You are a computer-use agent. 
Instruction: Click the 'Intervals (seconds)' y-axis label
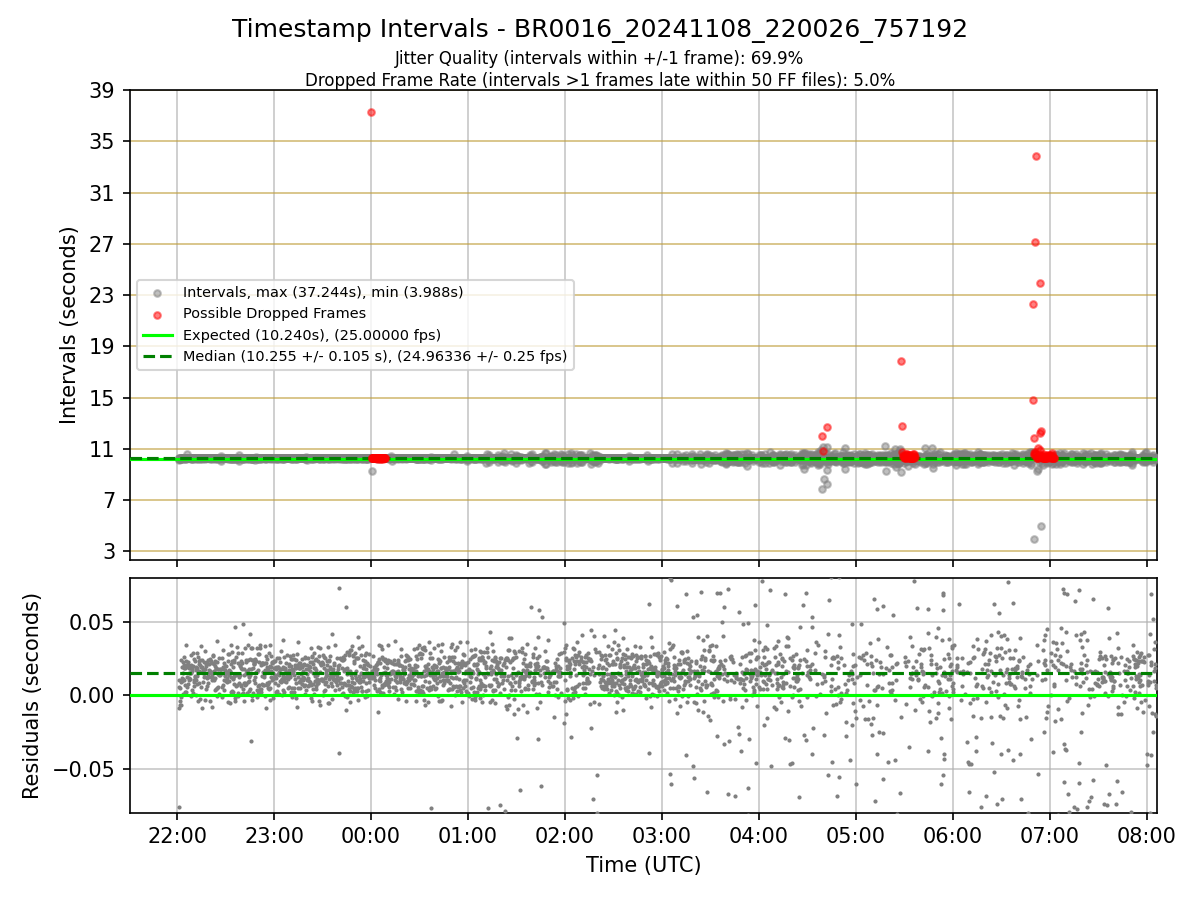(x=68, y=325)
